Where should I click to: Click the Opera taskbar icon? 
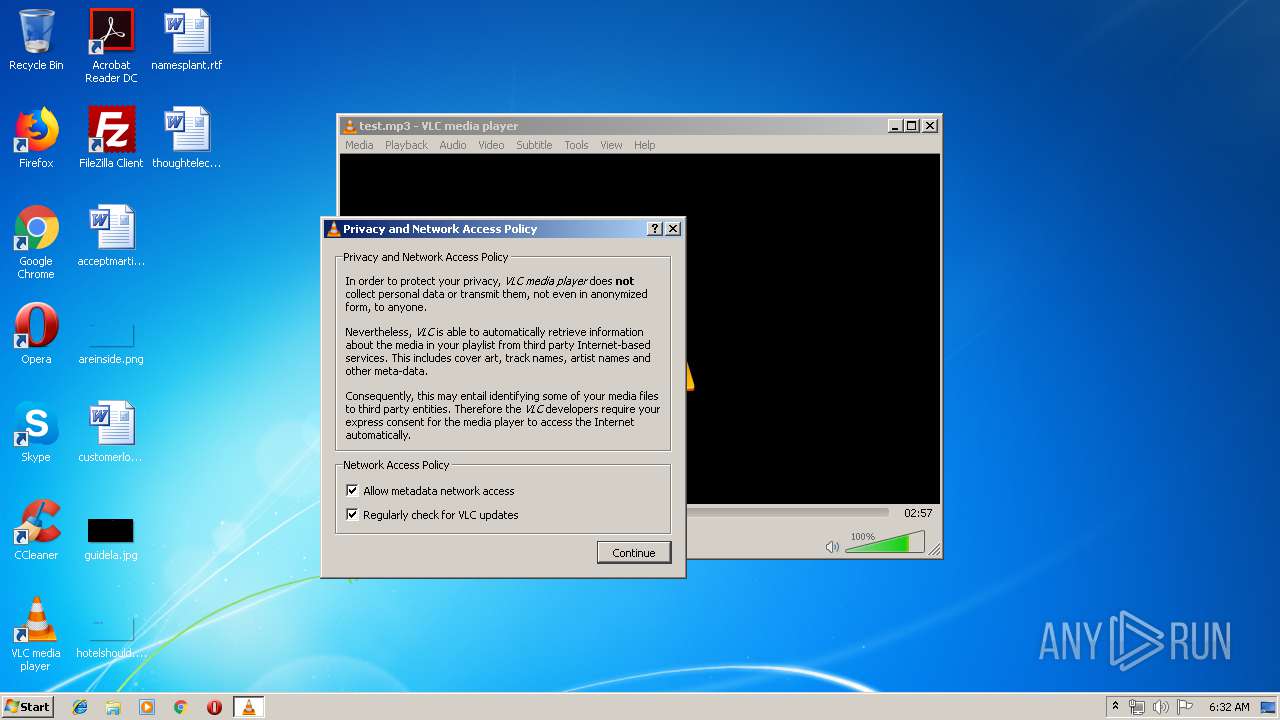click(214, 707)
